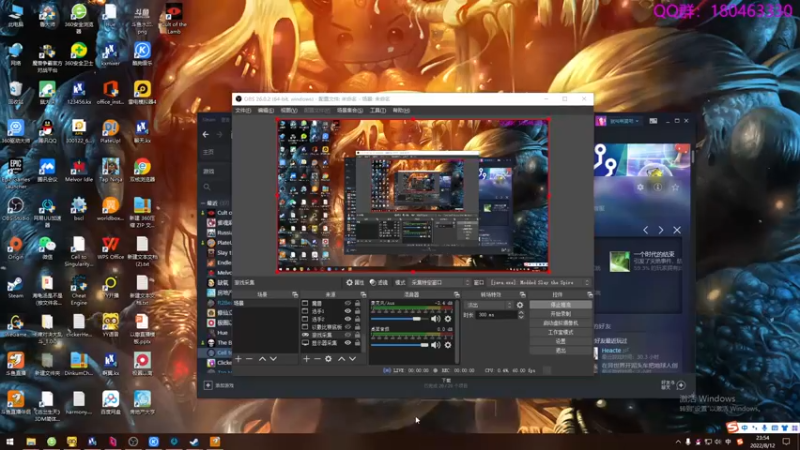Open the Epic Games Launcher desktop icon

[15, 173]
